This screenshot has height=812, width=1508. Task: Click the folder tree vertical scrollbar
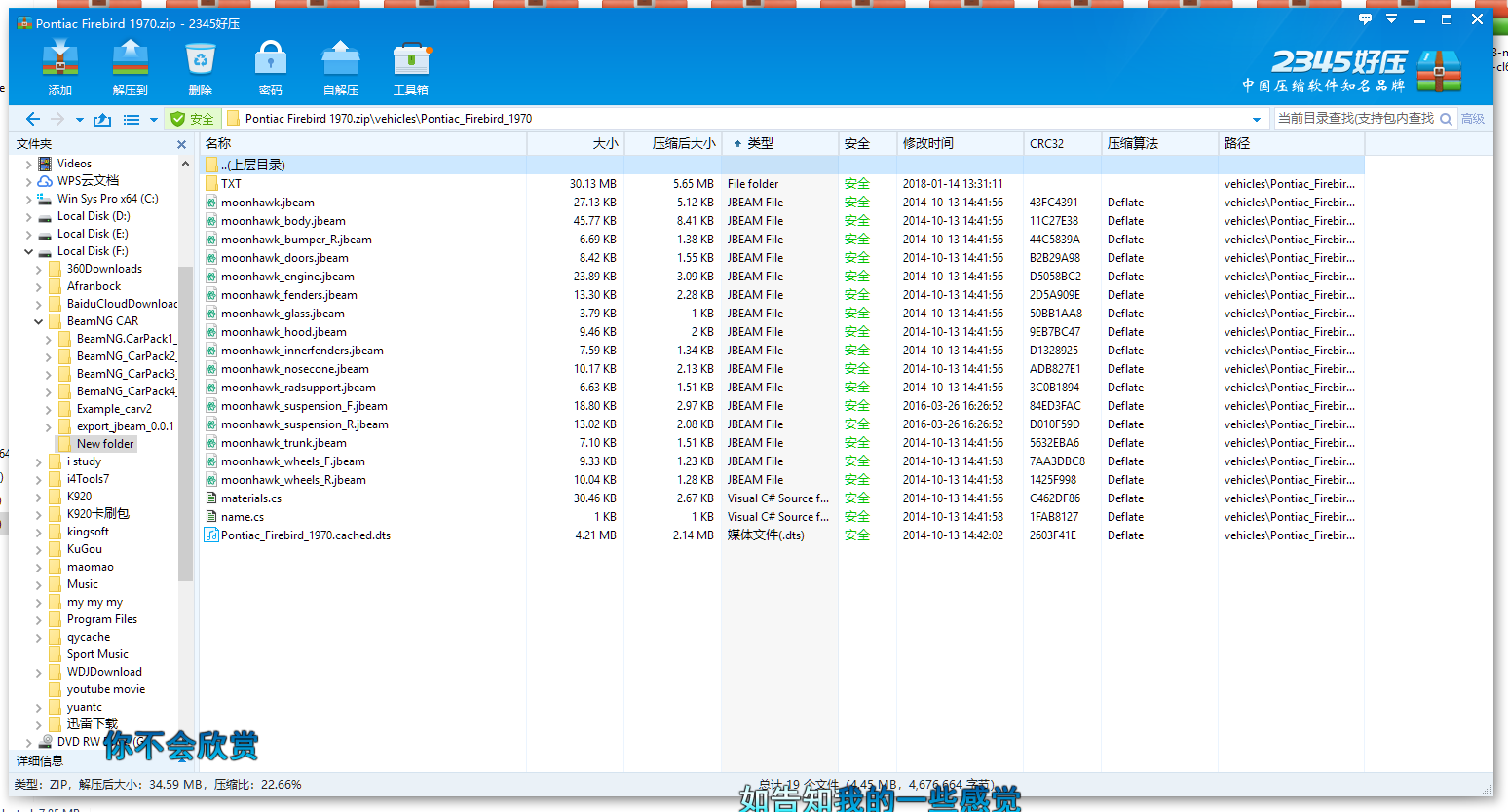click(185, 424)
